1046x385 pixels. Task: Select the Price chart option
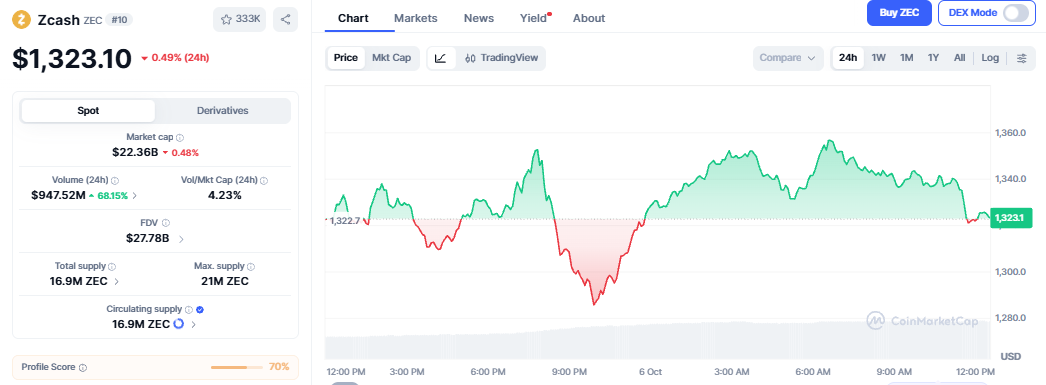tap(346, 58)
